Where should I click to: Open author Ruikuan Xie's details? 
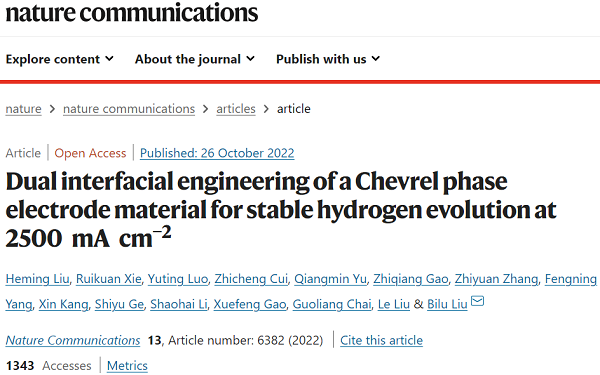click(109, 279)
